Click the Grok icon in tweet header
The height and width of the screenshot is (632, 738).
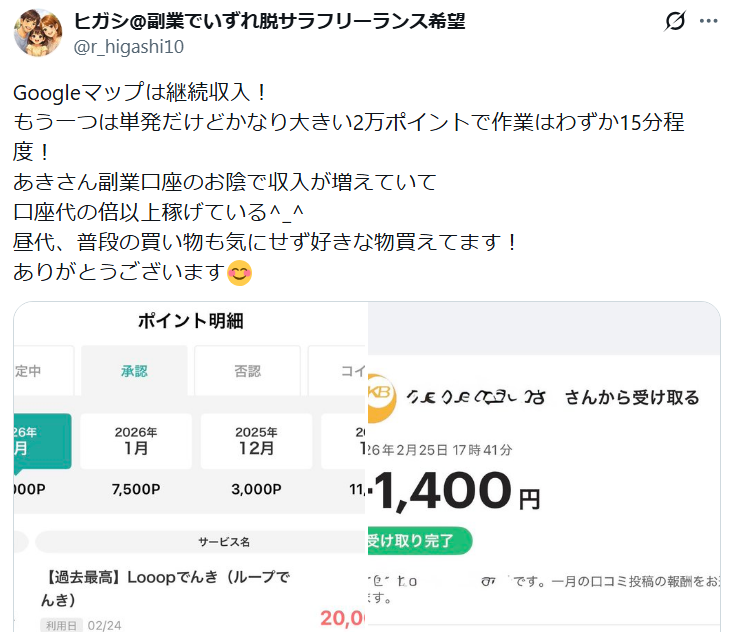click(674, 22)
